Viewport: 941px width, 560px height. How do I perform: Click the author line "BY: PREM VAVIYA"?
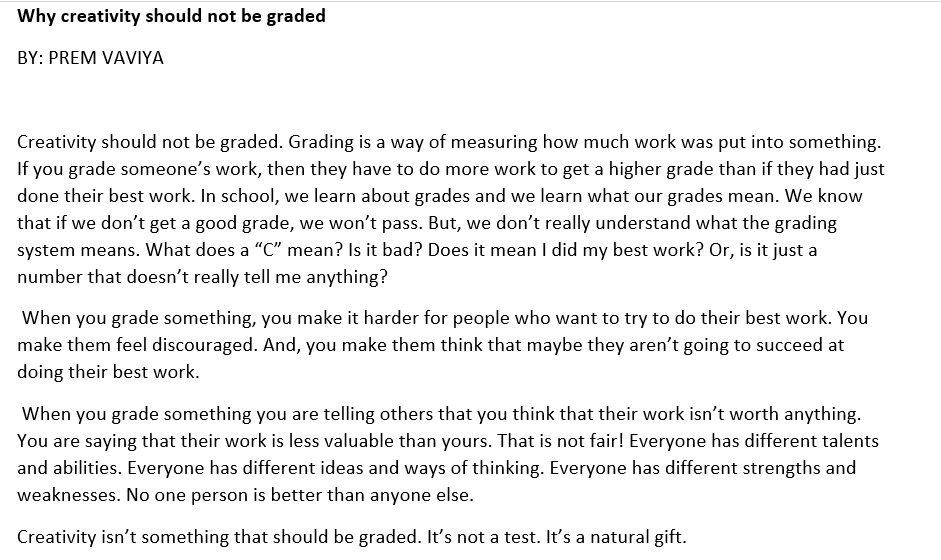(x=90, y=58)
